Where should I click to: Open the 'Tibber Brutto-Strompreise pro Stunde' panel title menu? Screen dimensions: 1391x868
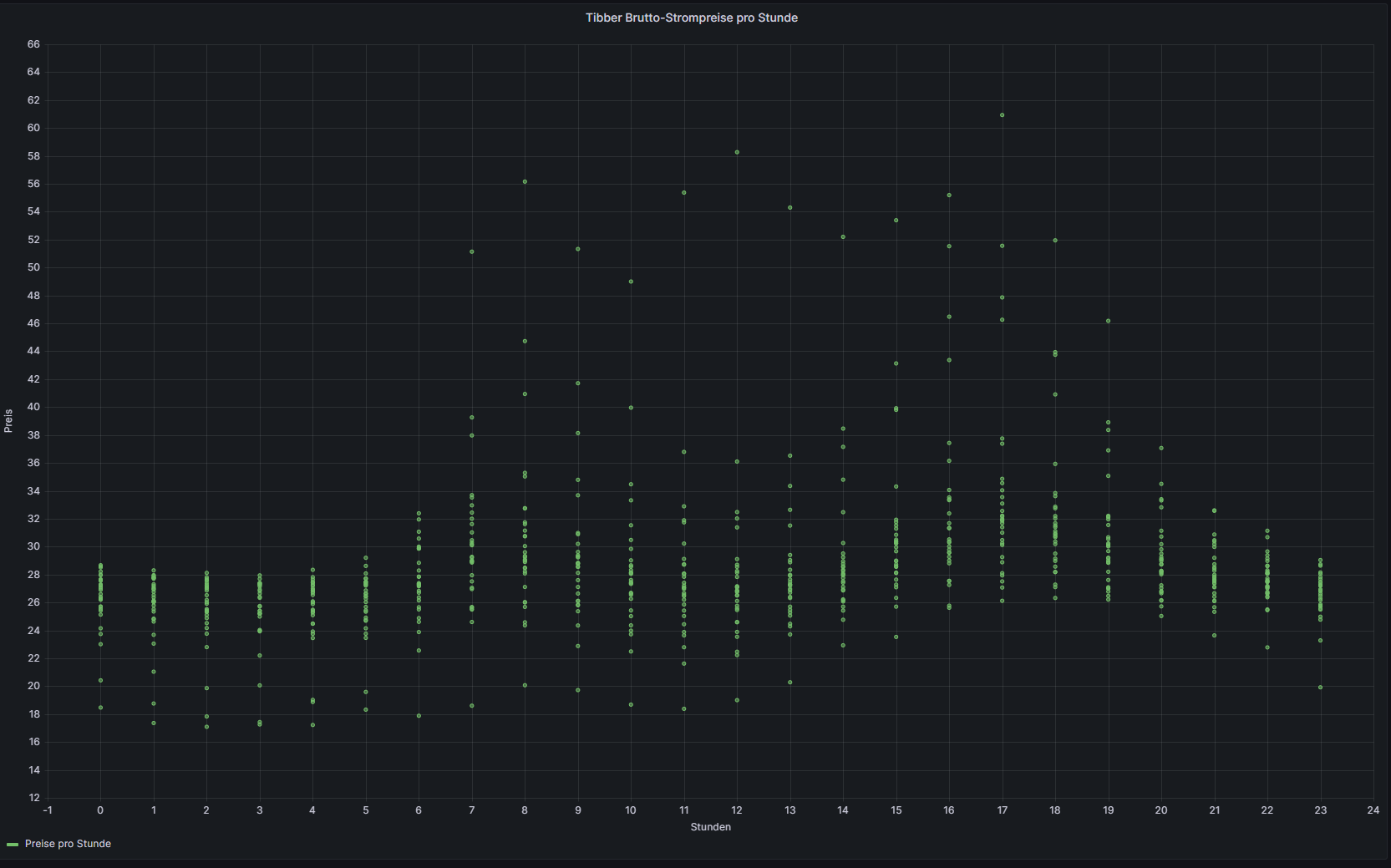tap(691, 18)
